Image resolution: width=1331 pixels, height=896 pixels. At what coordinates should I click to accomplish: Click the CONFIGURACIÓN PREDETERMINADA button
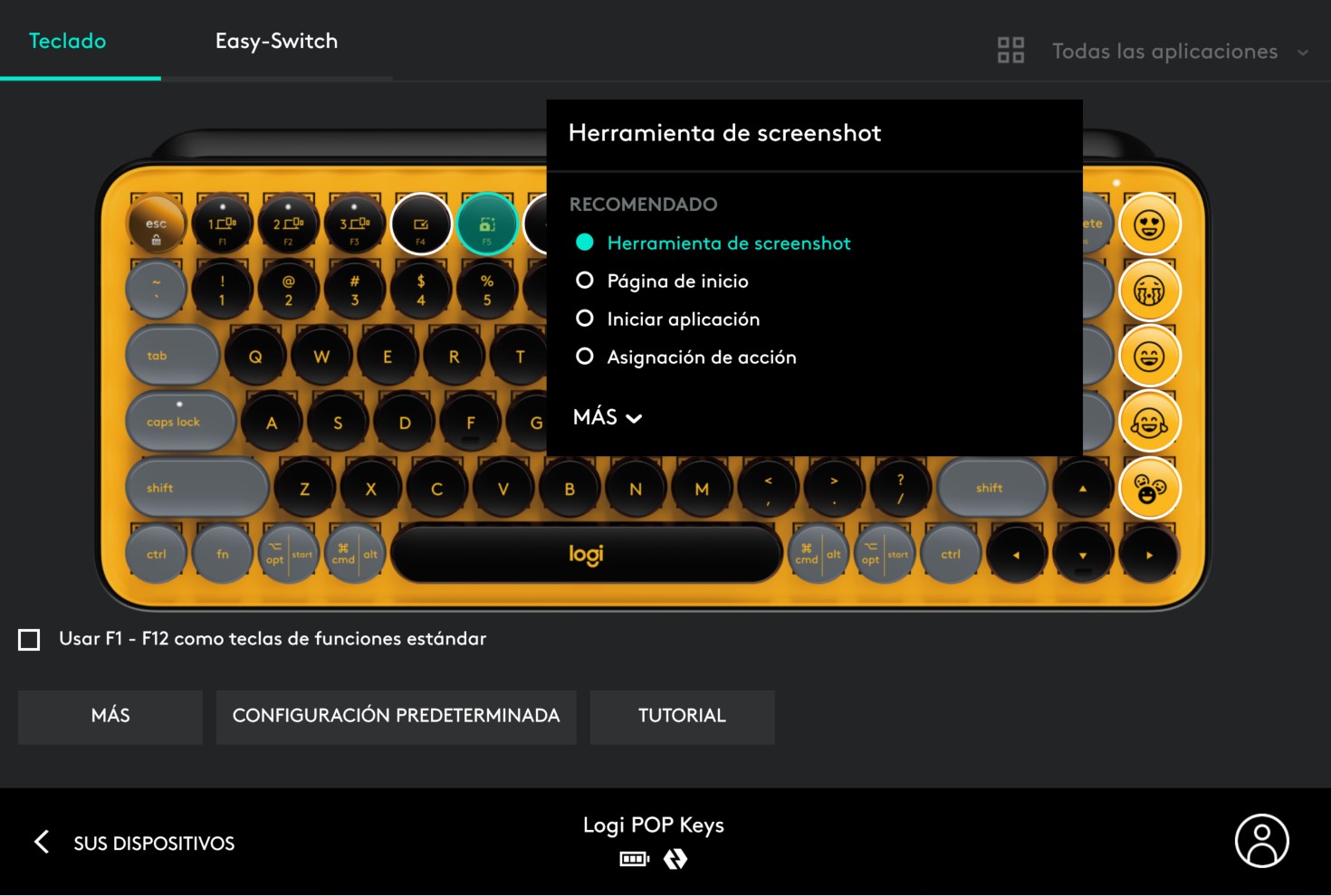tap(396, 717)
